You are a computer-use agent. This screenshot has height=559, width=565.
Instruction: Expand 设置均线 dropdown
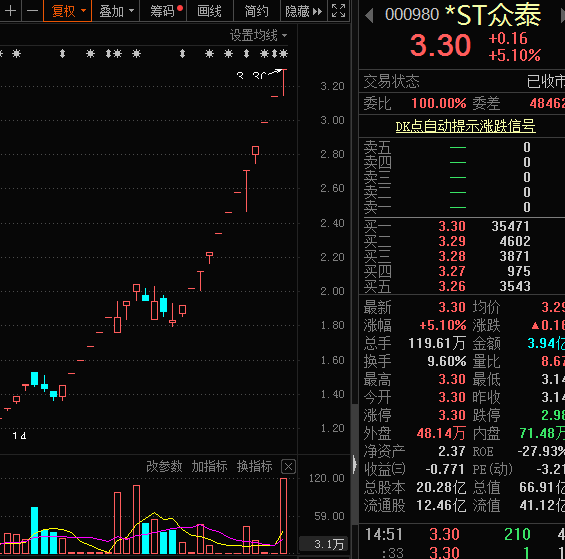pos(258,35)
